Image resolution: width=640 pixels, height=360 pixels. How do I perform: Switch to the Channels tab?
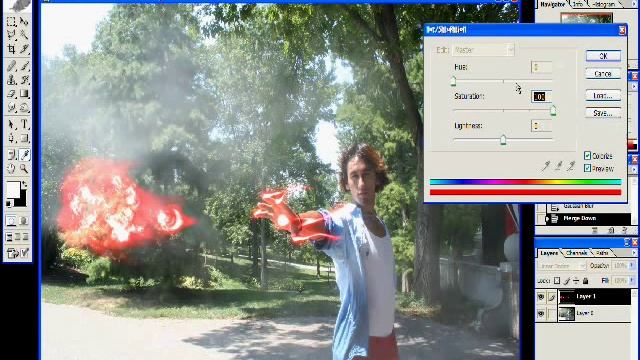tap(577, 253)
